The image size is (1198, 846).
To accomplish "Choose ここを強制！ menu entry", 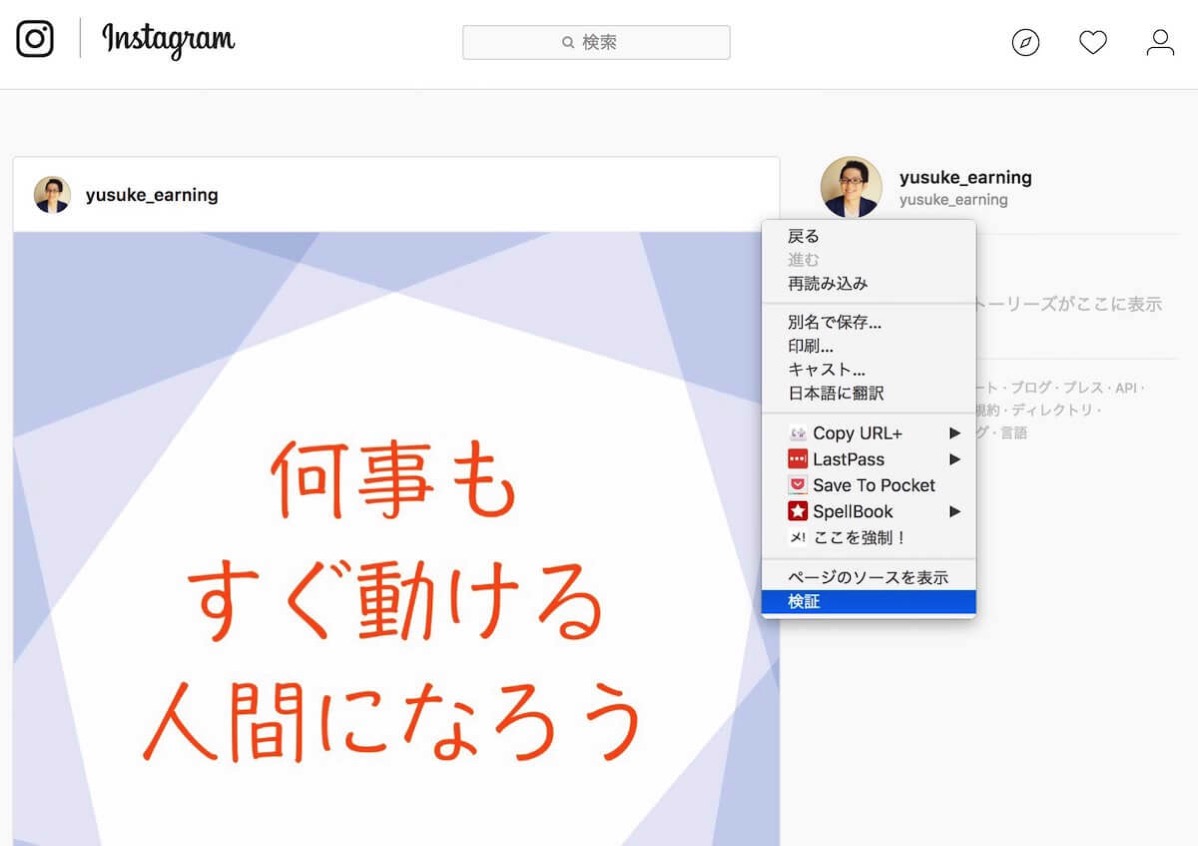I will (869, 537).
